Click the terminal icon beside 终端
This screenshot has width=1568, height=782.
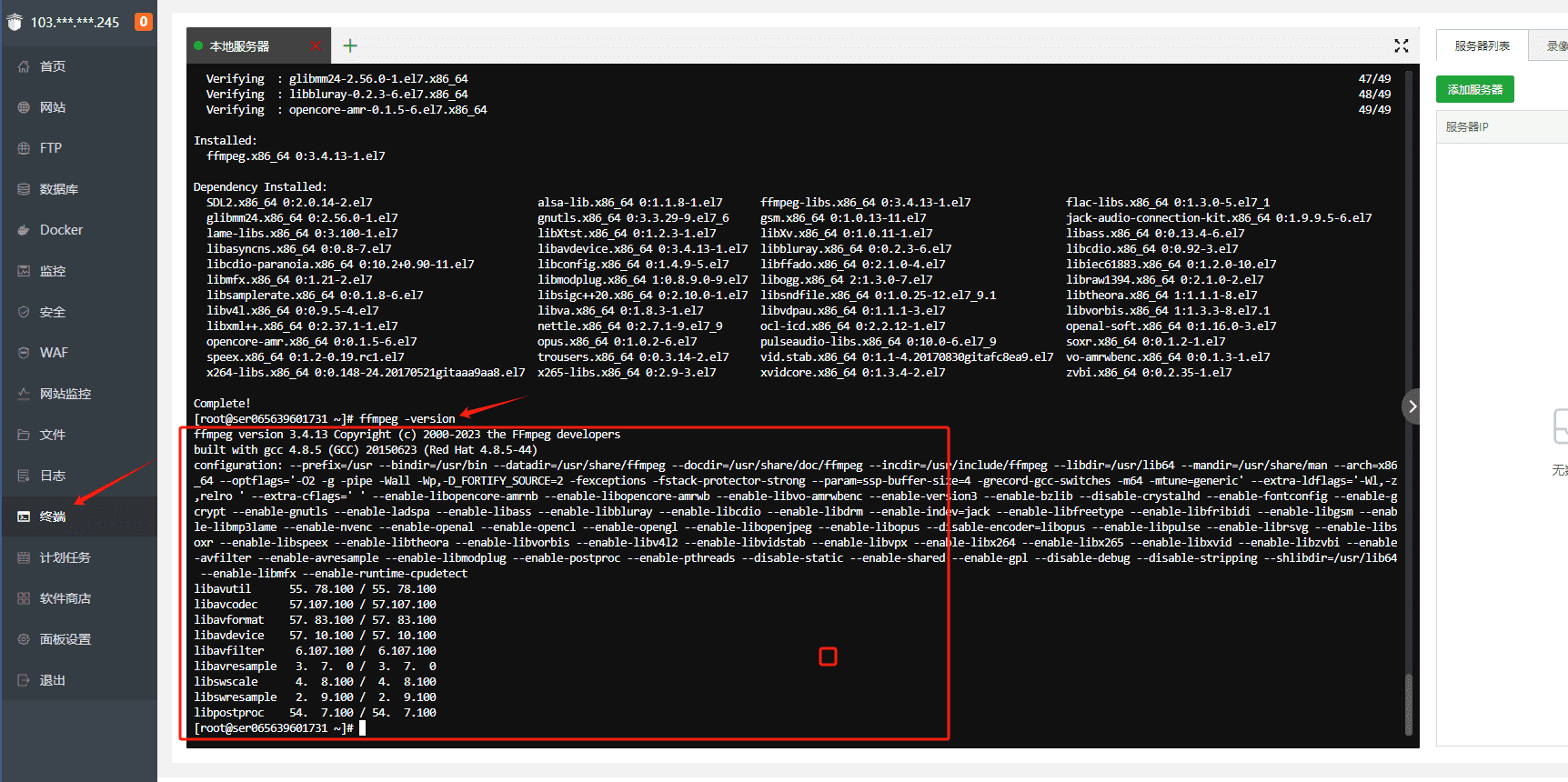point(24,516)
